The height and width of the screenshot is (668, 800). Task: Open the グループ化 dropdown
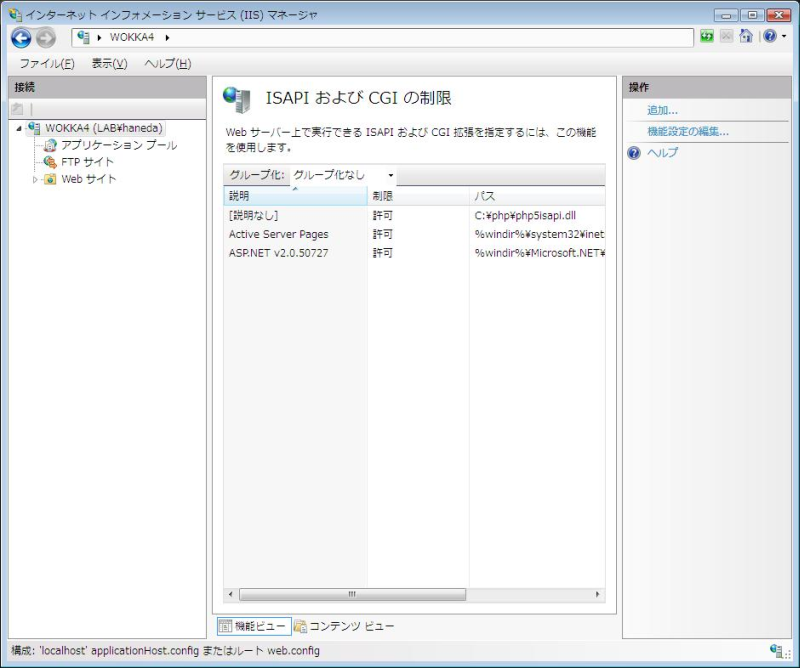coord(343,175)
